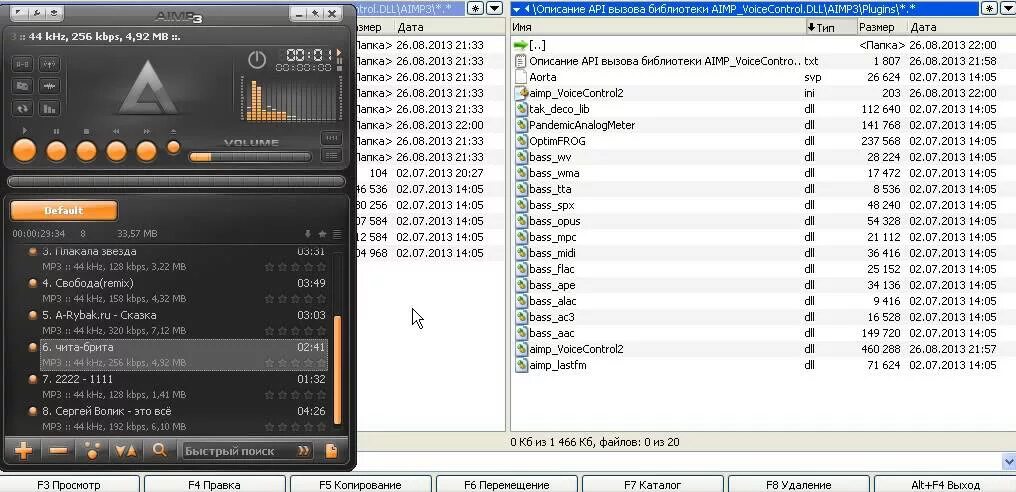Click the favorites star icon in playlist header
Image resolution: width=1016 pixels, height=492 pixels.
click(322, 234)
